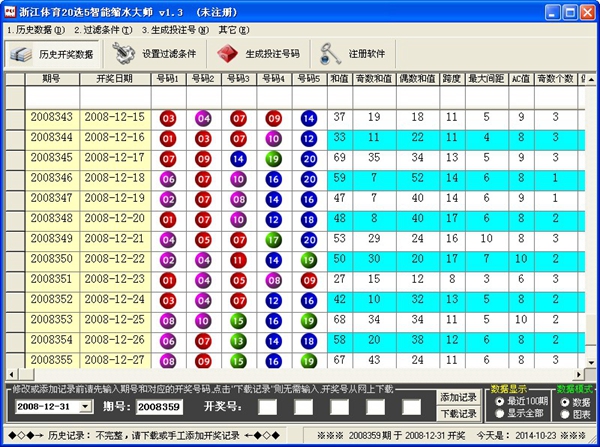600x447 pixels.
Task: Click the app icon in title bar
Action: (x=10, y=12)
